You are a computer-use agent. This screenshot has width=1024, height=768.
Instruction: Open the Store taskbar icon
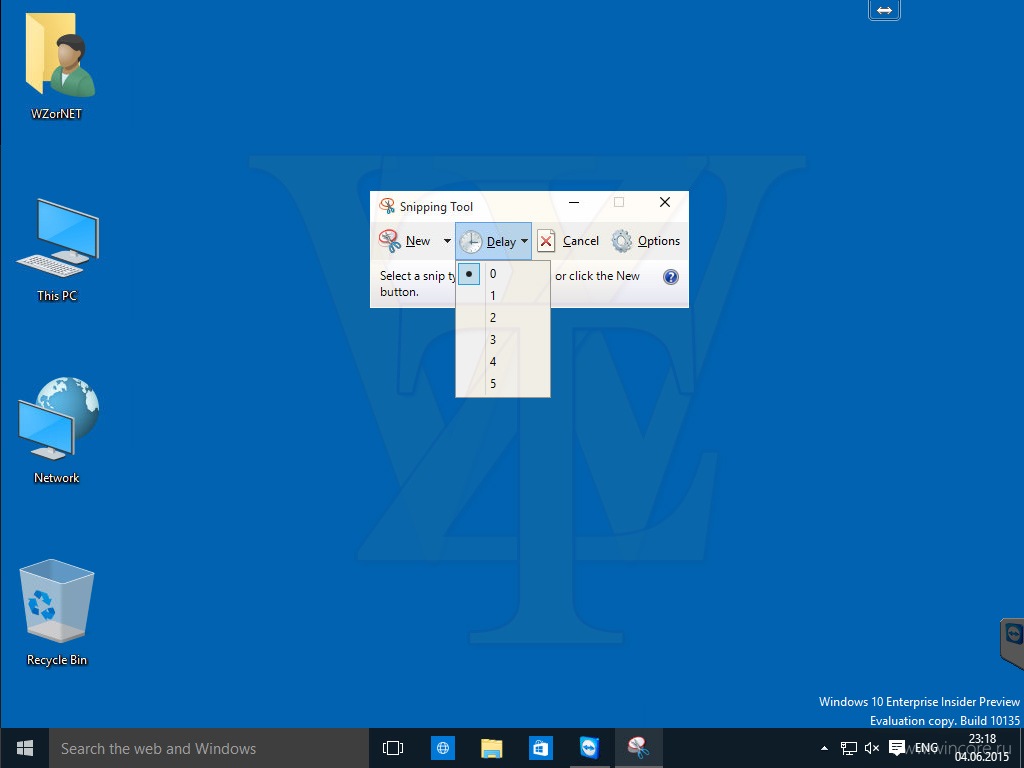pyautogui.click(x=541, y=748)
